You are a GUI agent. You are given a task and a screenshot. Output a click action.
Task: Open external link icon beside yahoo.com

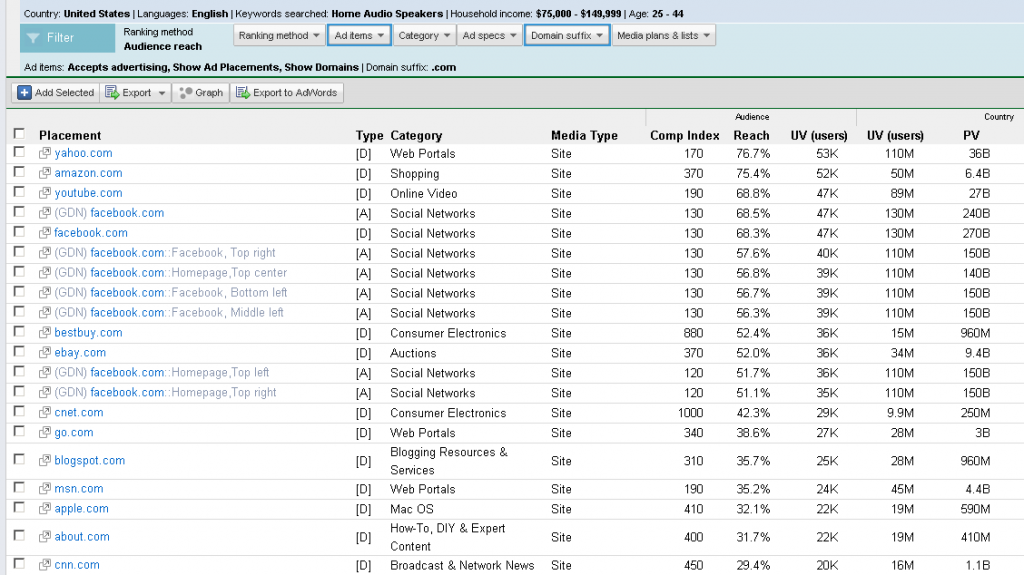coord(44,153)
